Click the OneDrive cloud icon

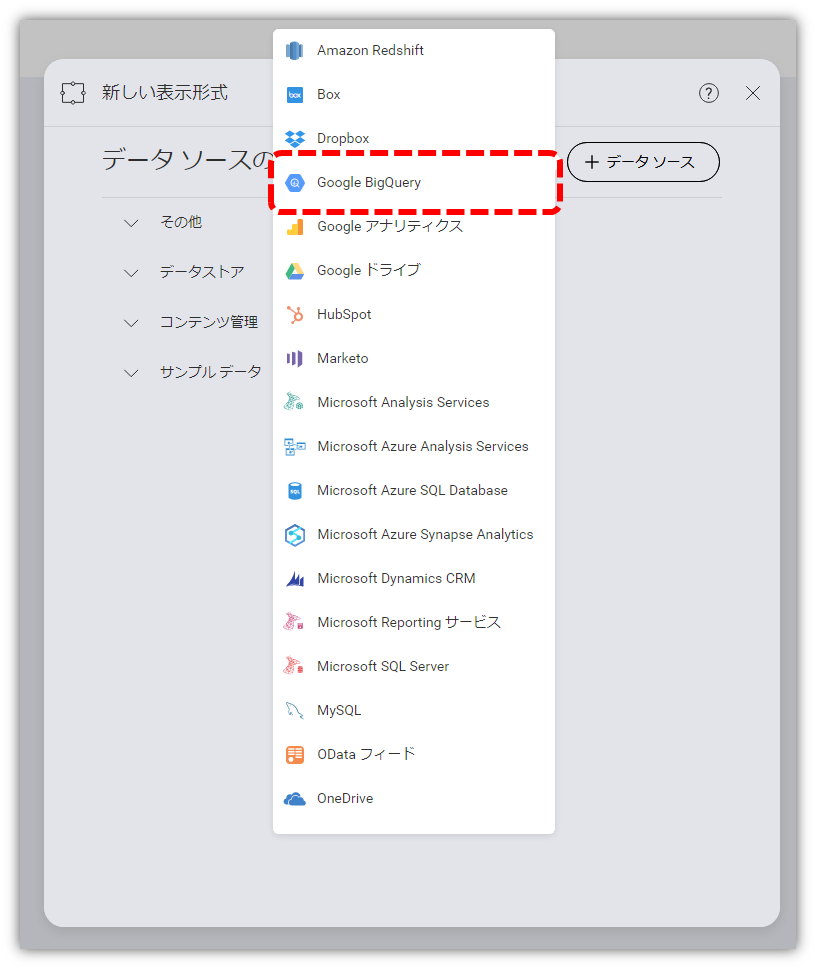(x=295, y=799)
